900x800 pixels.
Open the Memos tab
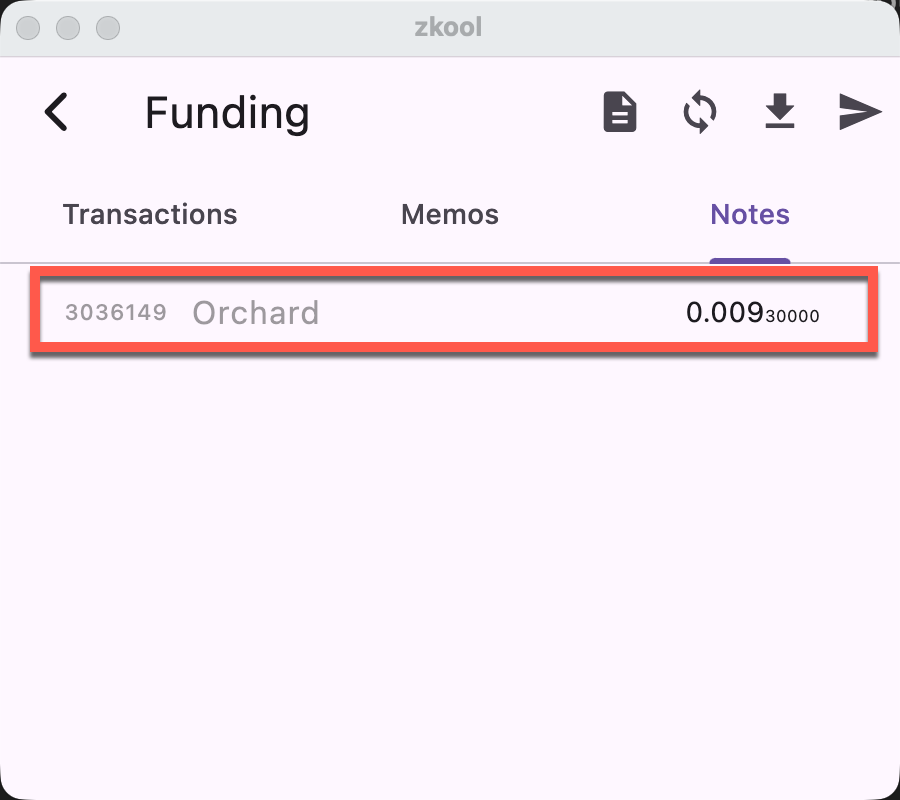point(450,215)
